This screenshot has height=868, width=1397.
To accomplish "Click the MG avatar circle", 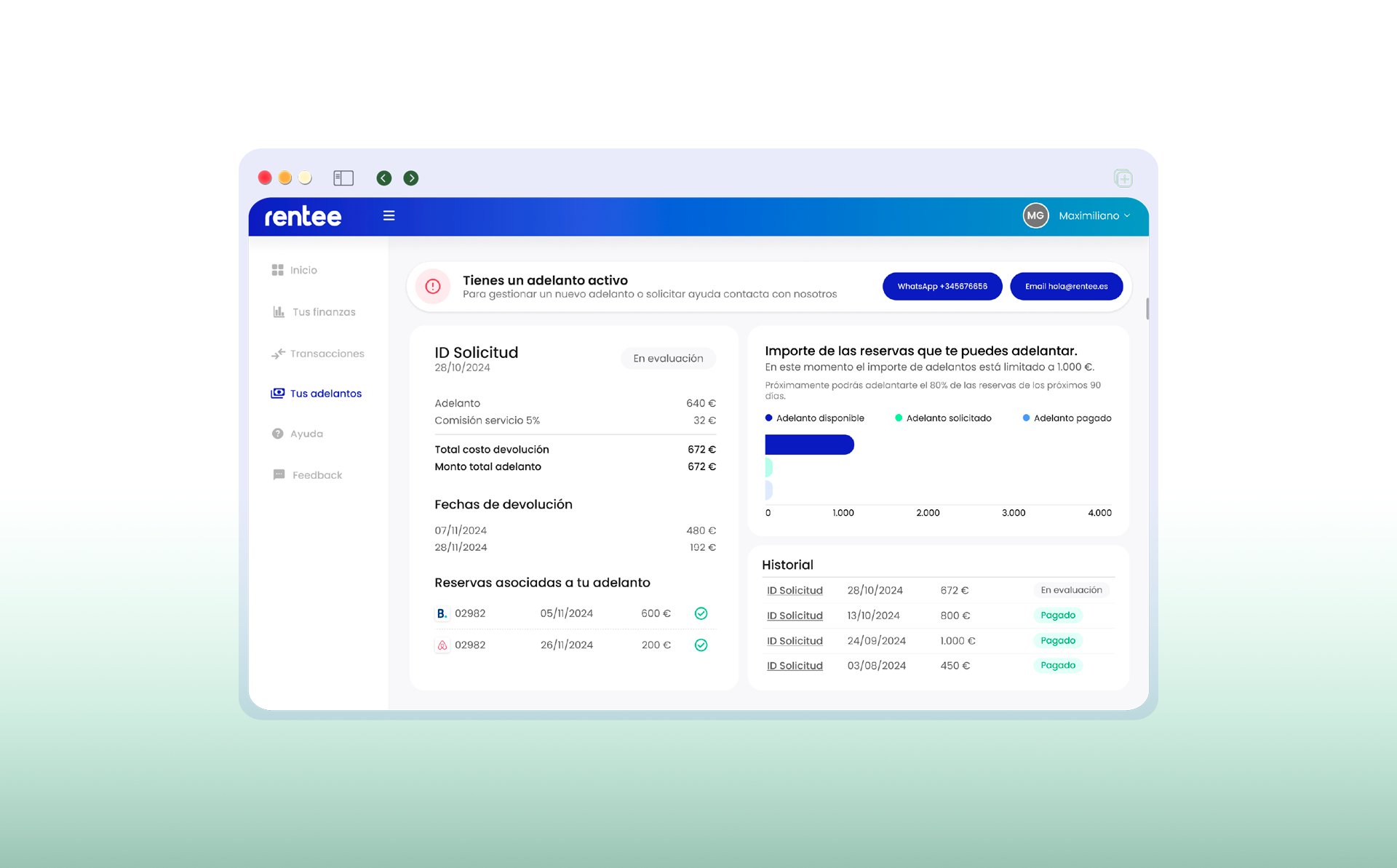I will click(x=1035, y=215).
